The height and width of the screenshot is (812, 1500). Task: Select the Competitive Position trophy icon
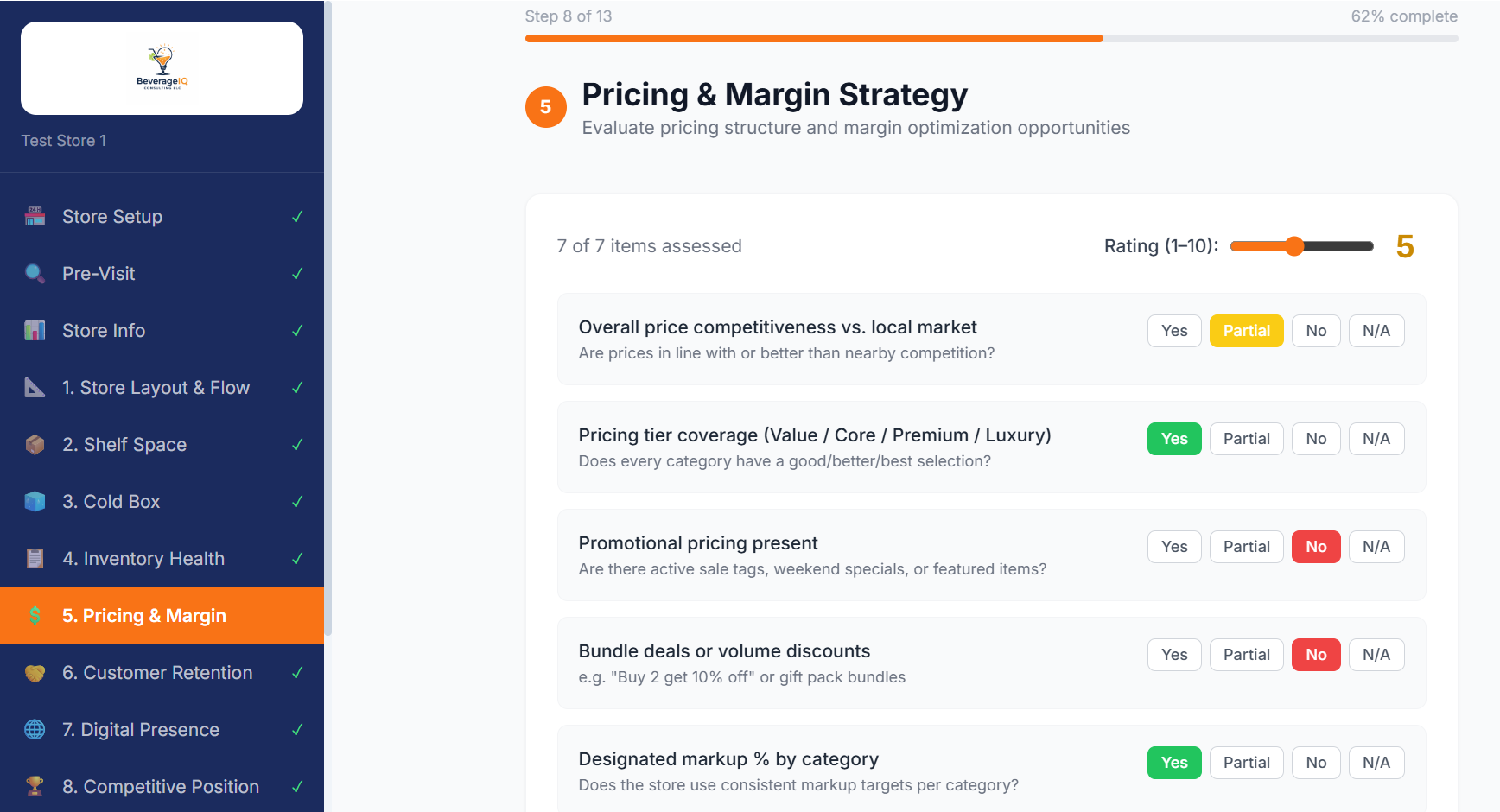35,786
